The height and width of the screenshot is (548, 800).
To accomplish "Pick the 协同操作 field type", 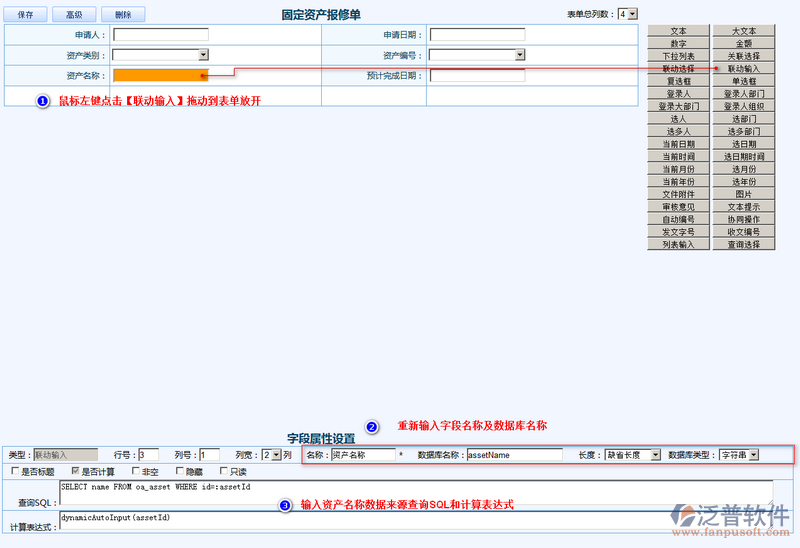I will tap(743, 219).
